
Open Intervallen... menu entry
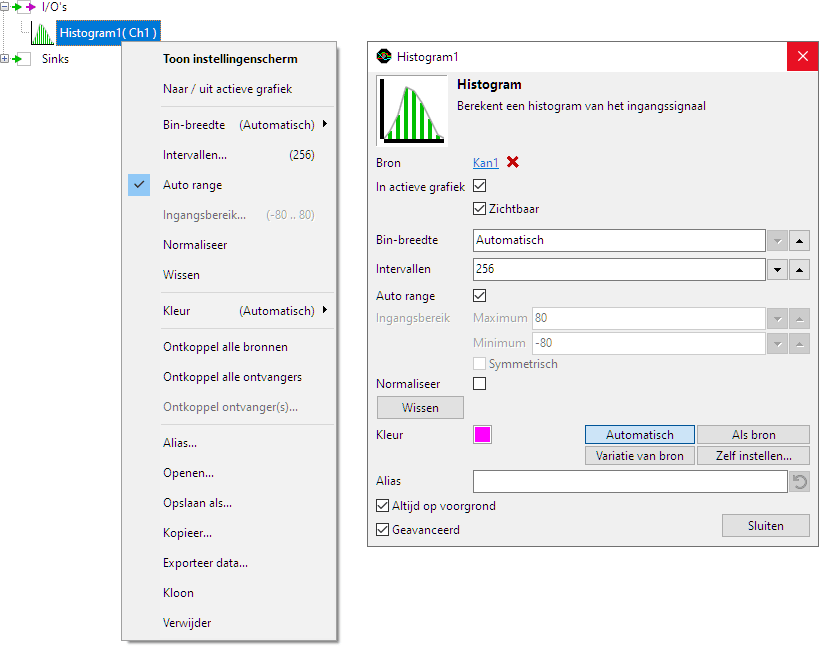tap(230, 155)
